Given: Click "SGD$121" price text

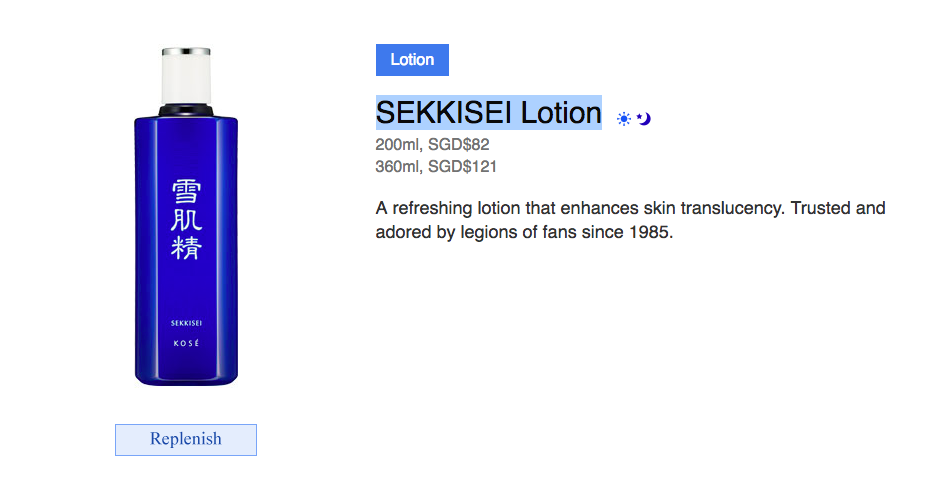Looking at the screenshot, I should point(463,167).
